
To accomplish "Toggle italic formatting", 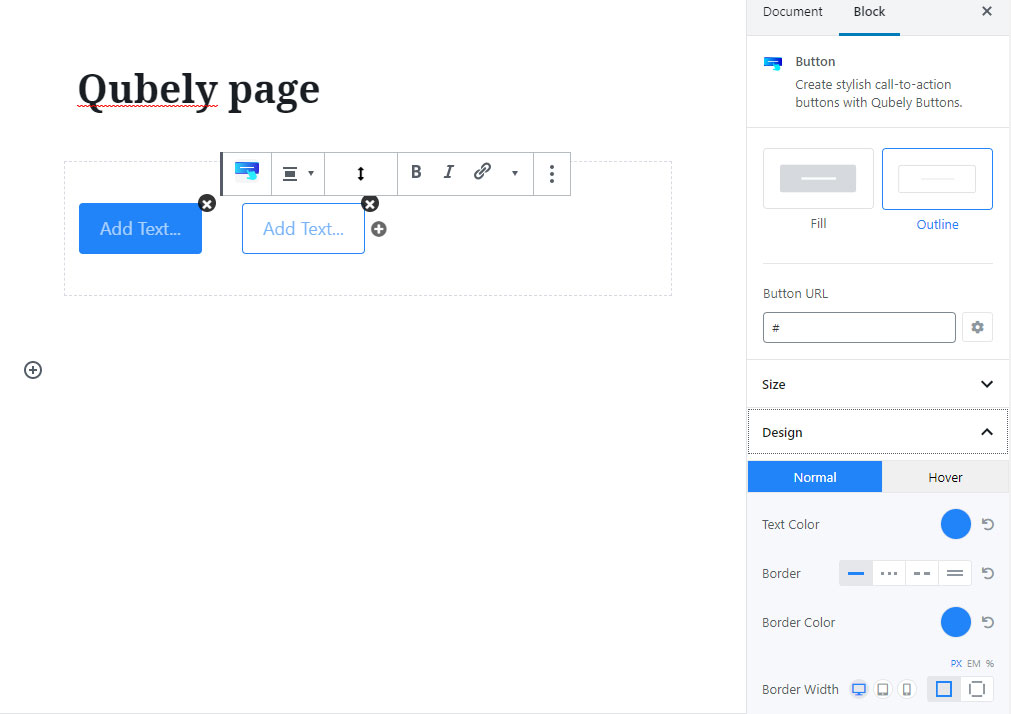I will (x=449, y=172).
